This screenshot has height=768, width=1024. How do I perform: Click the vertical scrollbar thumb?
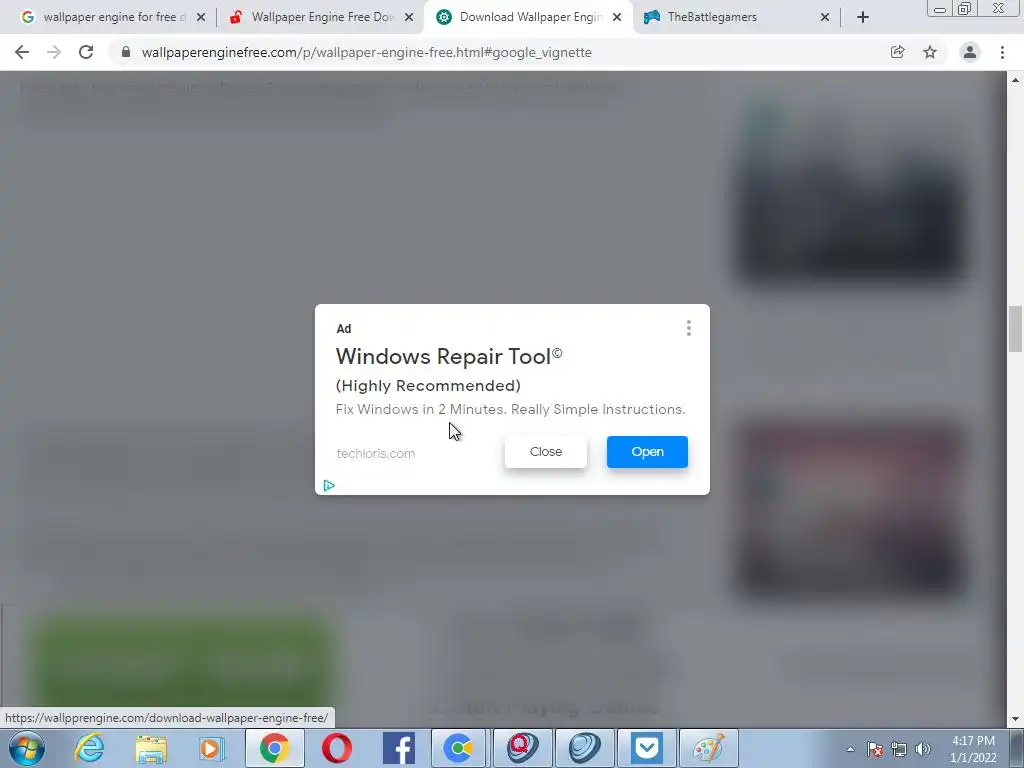pyautogui.click(x=1015, y=328)
